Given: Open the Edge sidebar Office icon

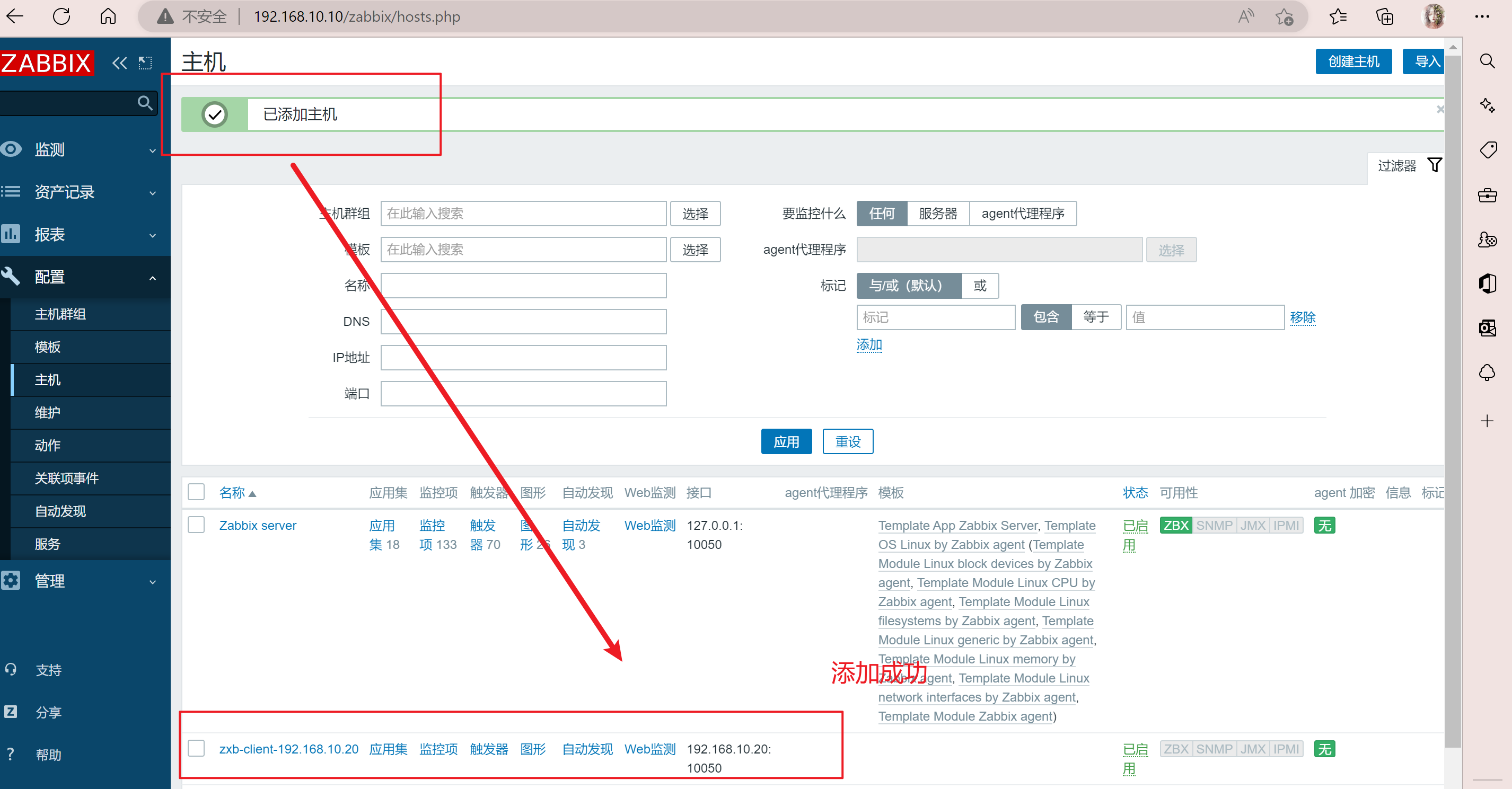Looking at the screenshot, I should coord(1487,283).
